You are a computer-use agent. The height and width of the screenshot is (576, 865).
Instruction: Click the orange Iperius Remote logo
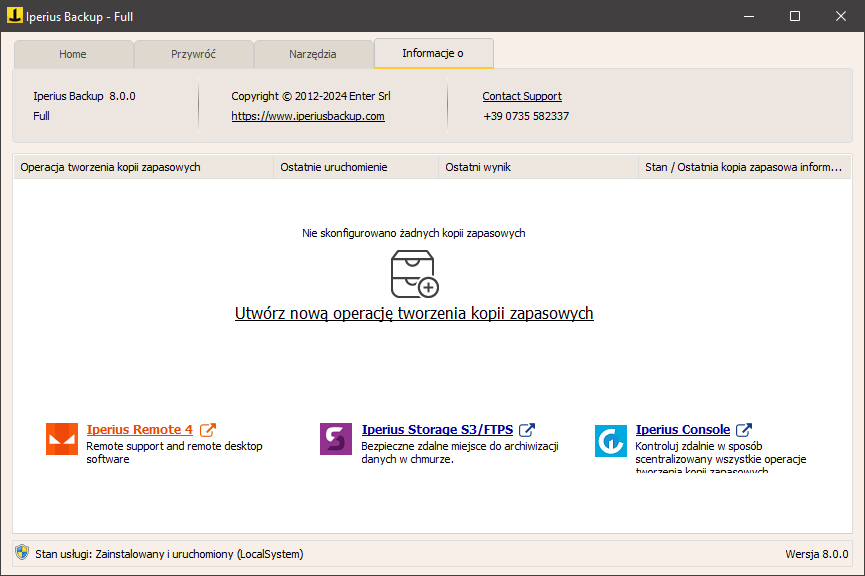[x=62, y=439]
